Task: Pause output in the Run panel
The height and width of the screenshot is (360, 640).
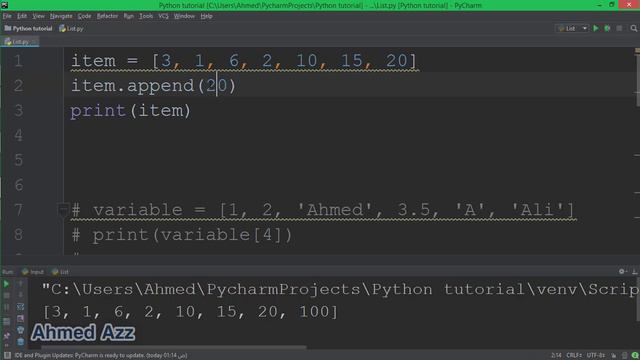Action: [x=6, y=307]
